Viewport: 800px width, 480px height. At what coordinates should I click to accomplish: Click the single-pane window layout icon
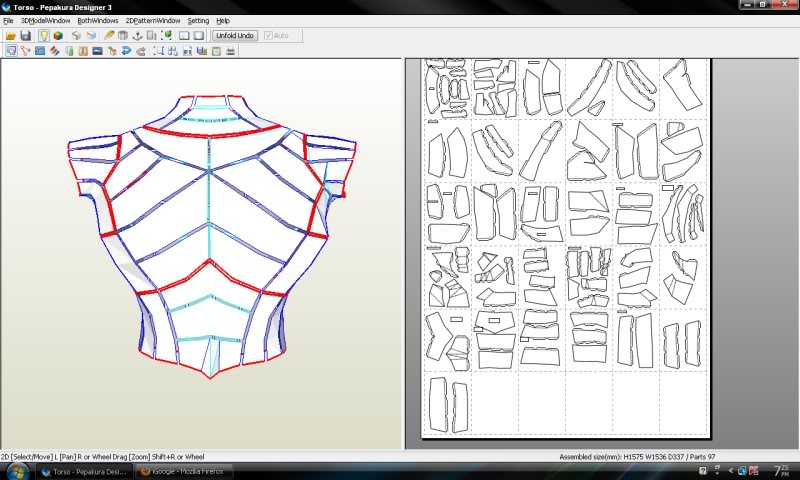point(199,36)
